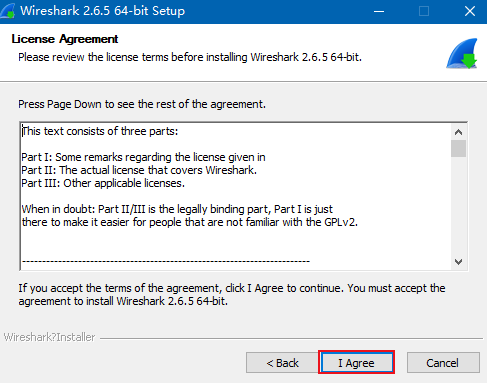The image size is (487, 383).
Task: Click the 'When in doubt' line
Action: (x=177, y=209)
